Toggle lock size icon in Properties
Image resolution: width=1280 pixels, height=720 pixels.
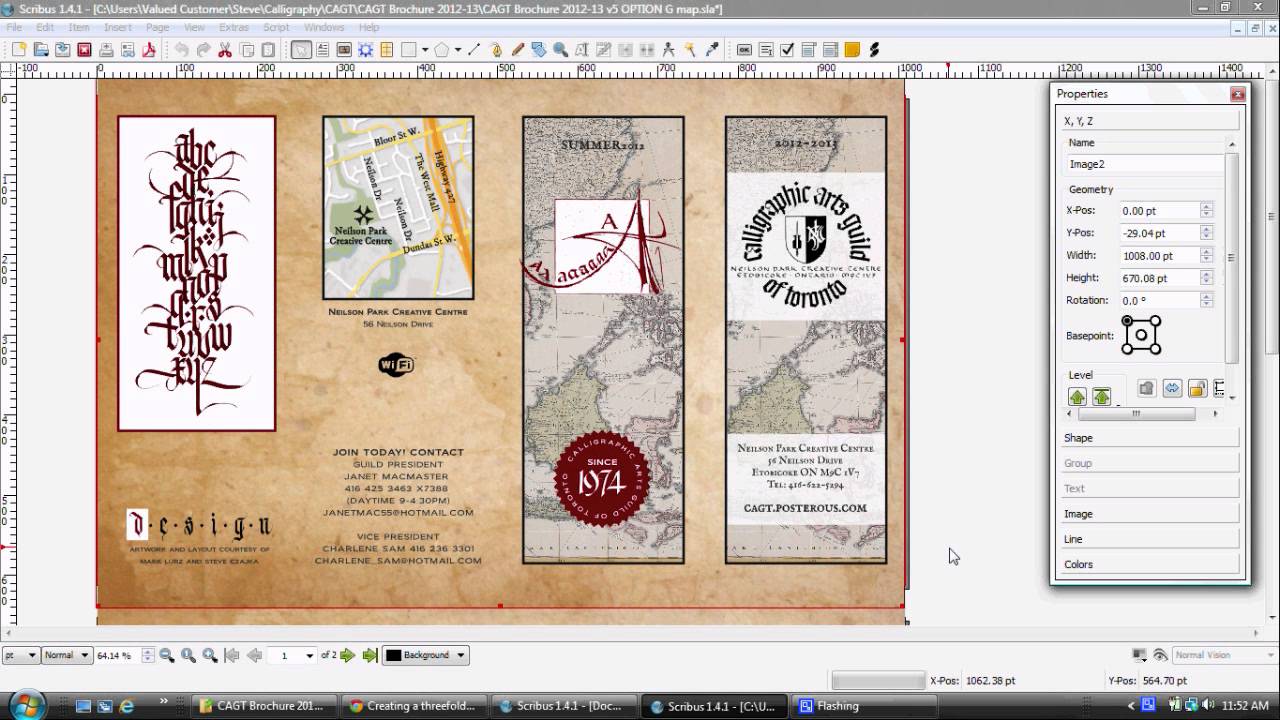pyautogui.click(x=1219, y=388)
